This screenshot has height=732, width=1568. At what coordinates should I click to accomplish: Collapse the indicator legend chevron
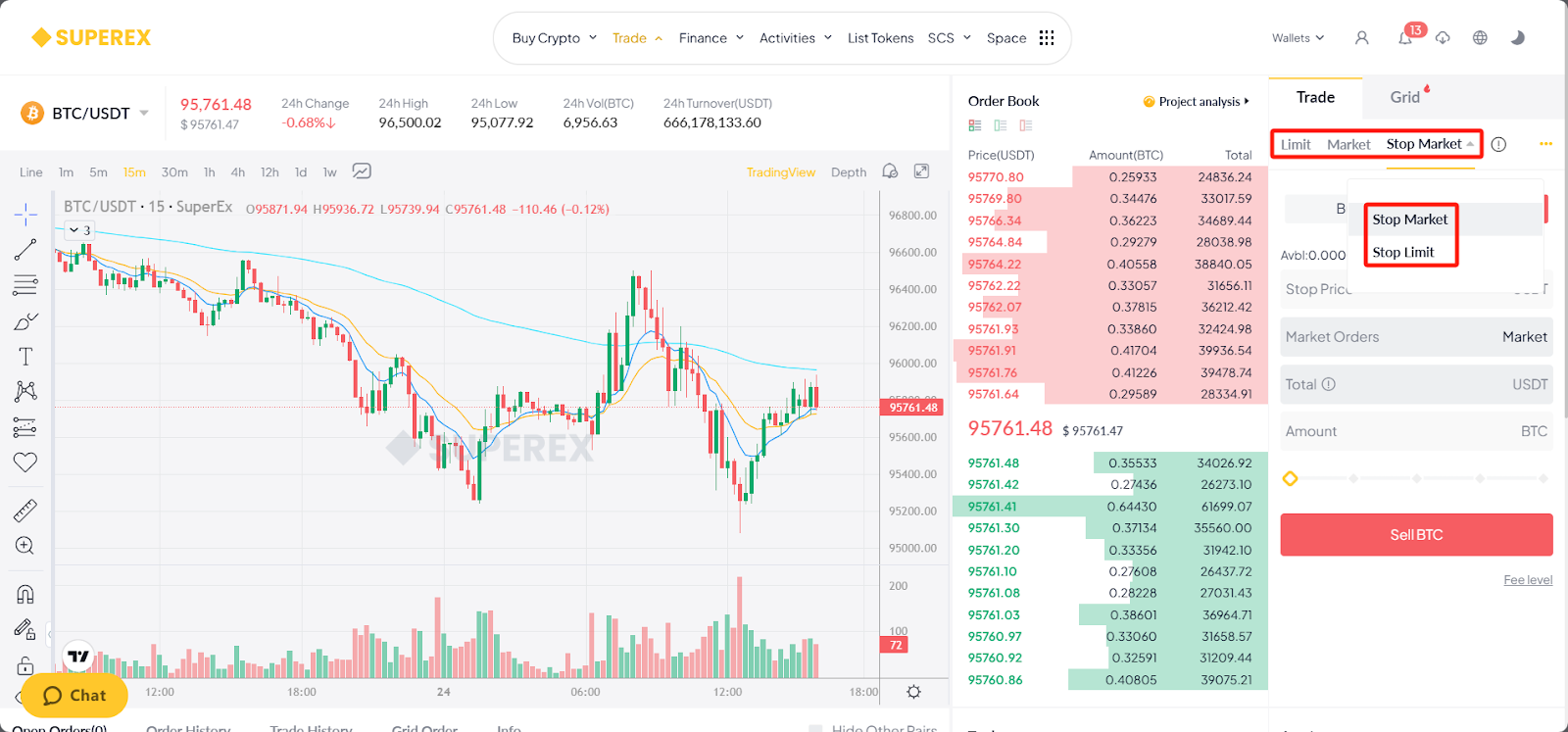pos(73,230)
